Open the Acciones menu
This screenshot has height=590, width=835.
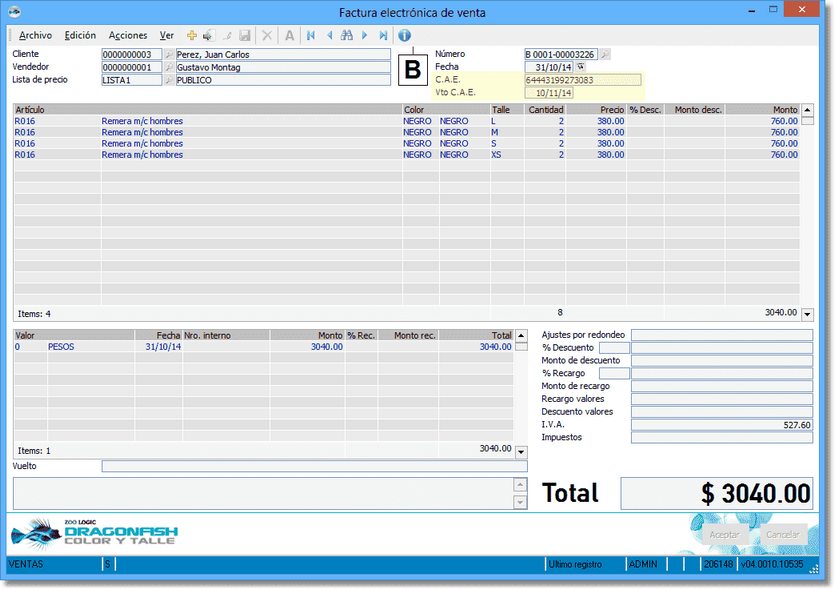point(127,35)
